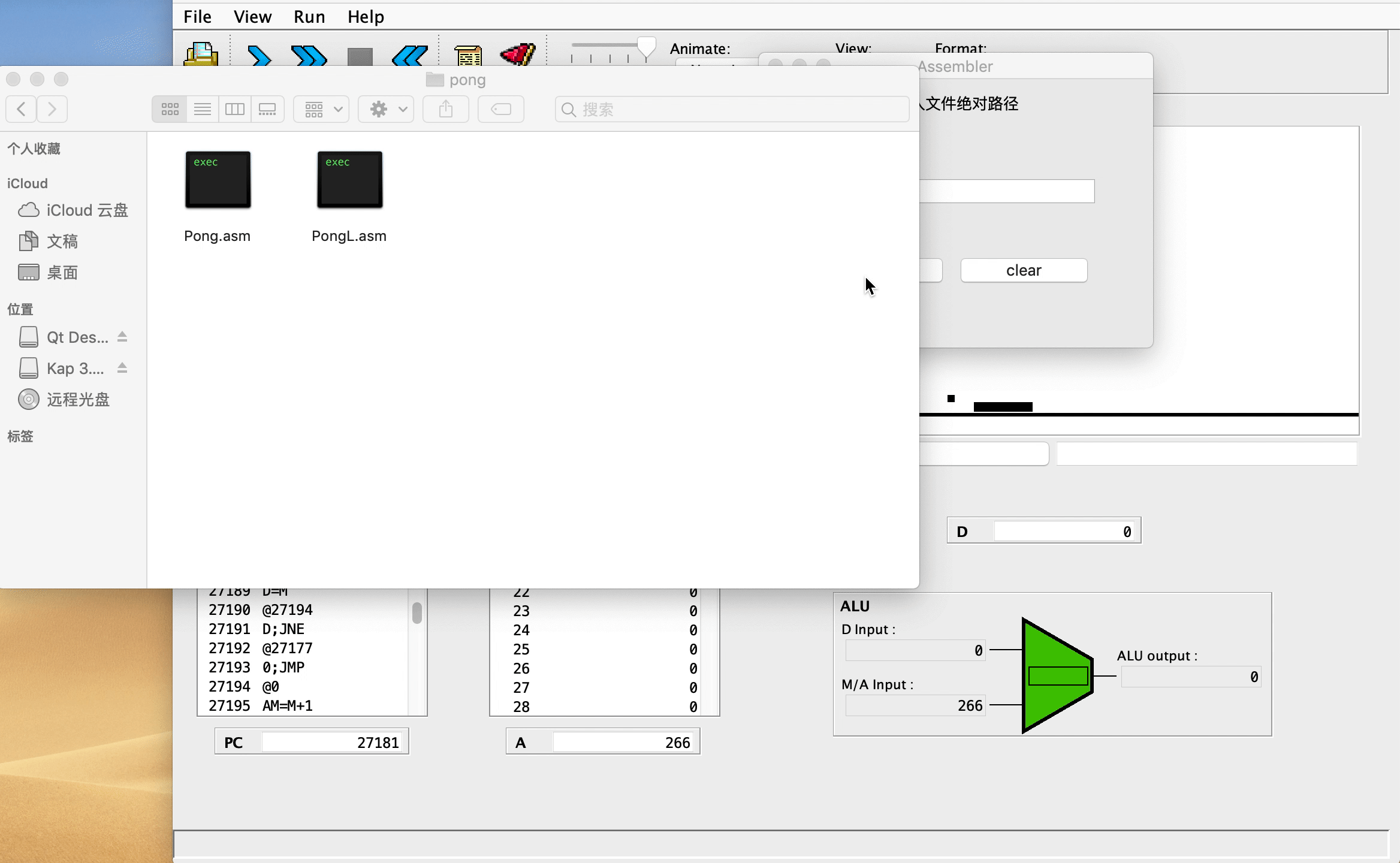This screenshot has width=1400, height=863.
Task: Expand the iCloud section in sidebar
Action: pos(26,183)
